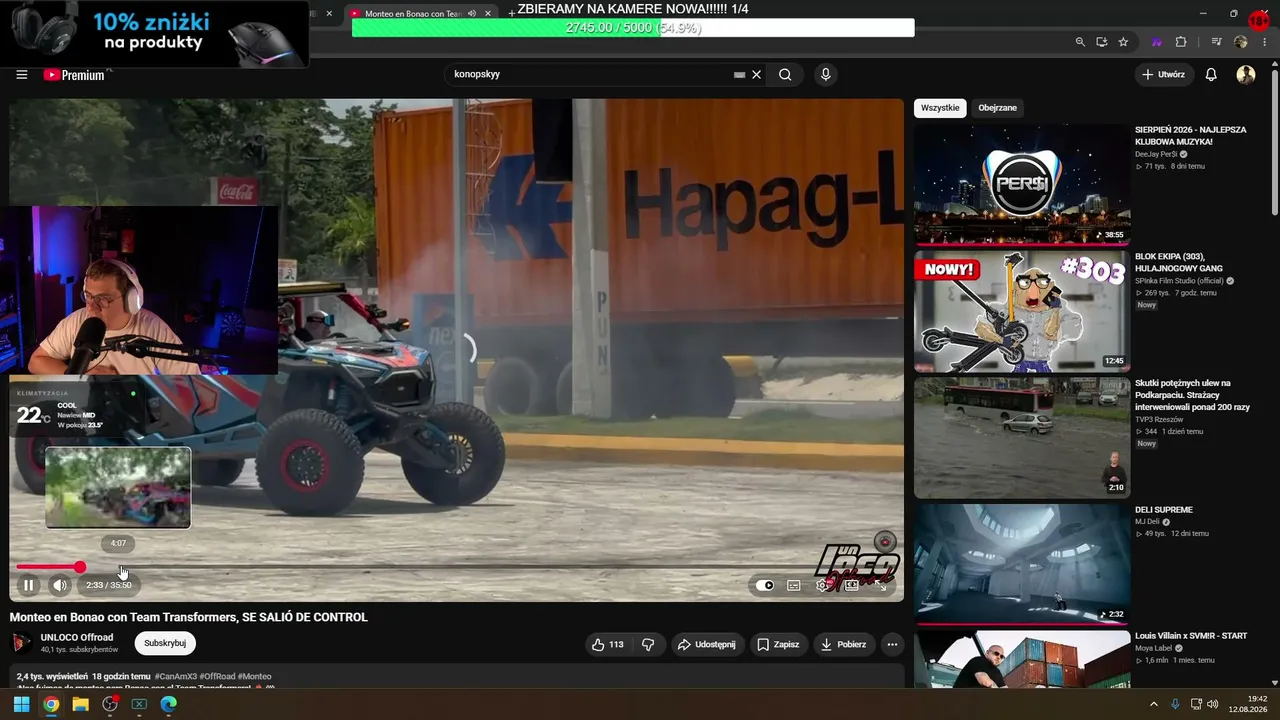Close the Monteo en Bonao browser tab
Viewport: 1280px width, 720px height.
coord(488,14)
